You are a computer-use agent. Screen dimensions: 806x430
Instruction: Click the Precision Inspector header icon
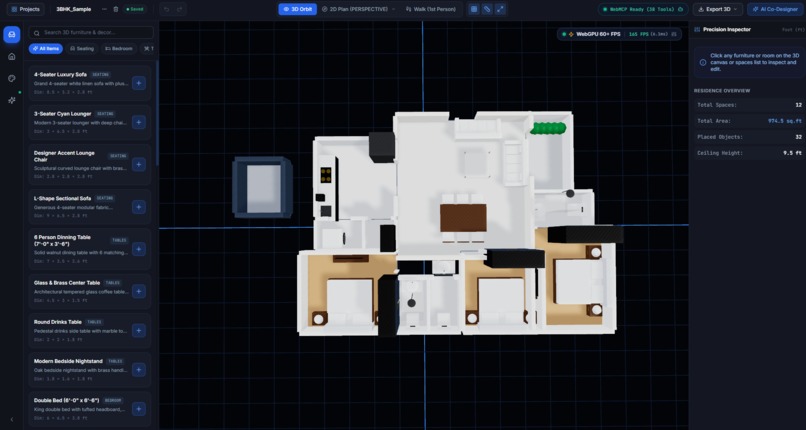pyautogui.click(x=697, y=30)
